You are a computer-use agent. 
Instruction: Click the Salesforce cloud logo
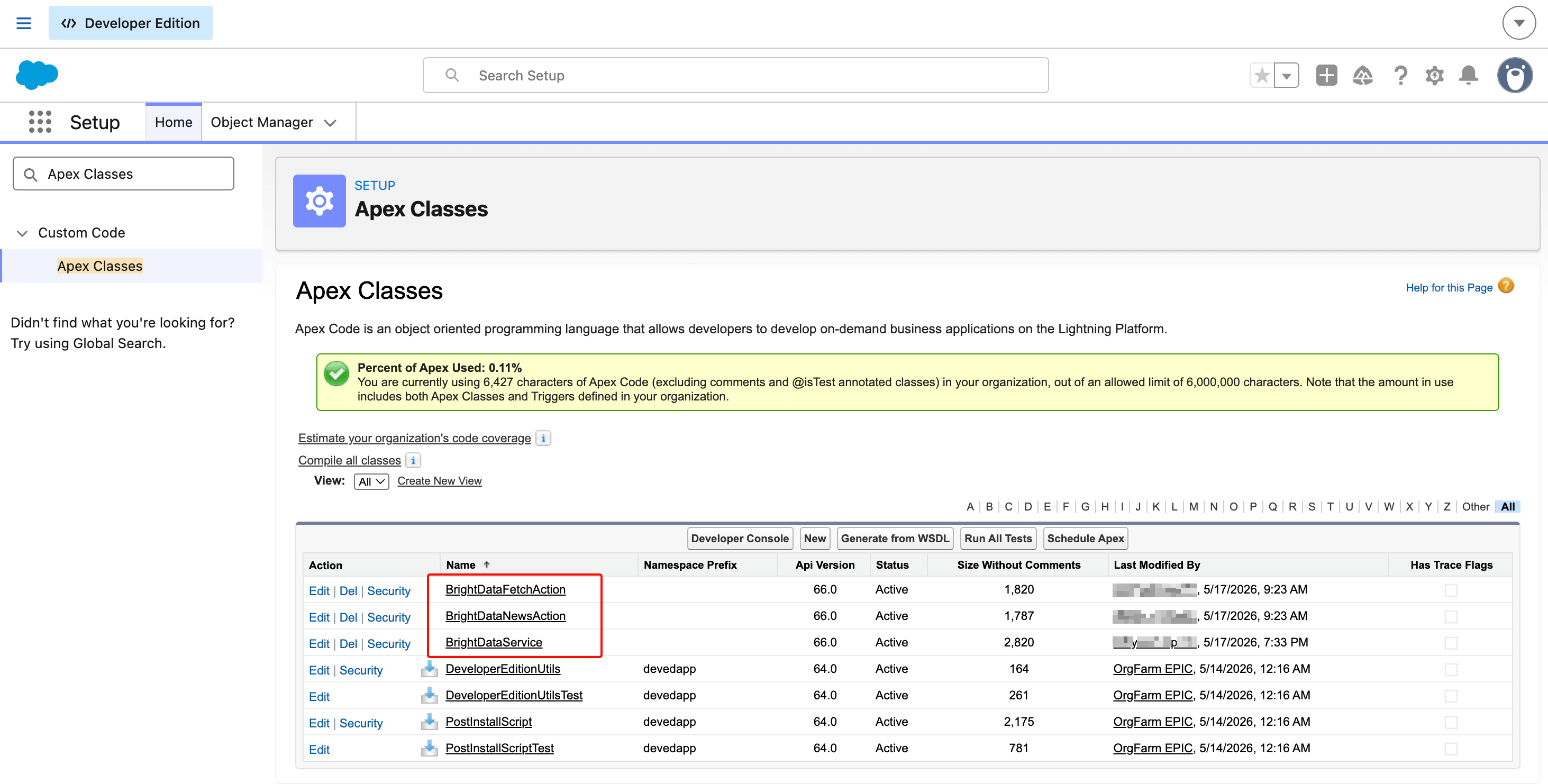(x=37, y=75)
